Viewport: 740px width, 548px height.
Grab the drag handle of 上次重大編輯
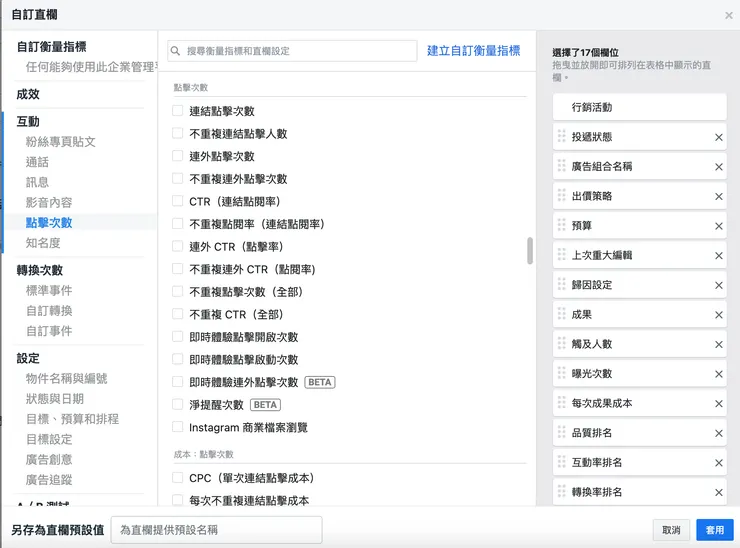pos(561,254)
